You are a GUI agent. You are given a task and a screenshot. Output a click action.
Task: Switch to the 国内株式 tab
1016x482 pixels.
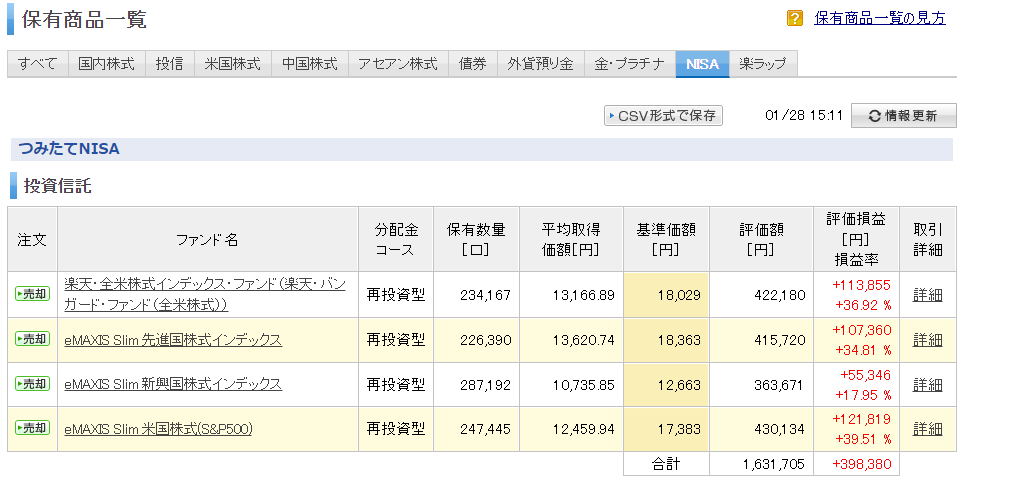[106, 63]
